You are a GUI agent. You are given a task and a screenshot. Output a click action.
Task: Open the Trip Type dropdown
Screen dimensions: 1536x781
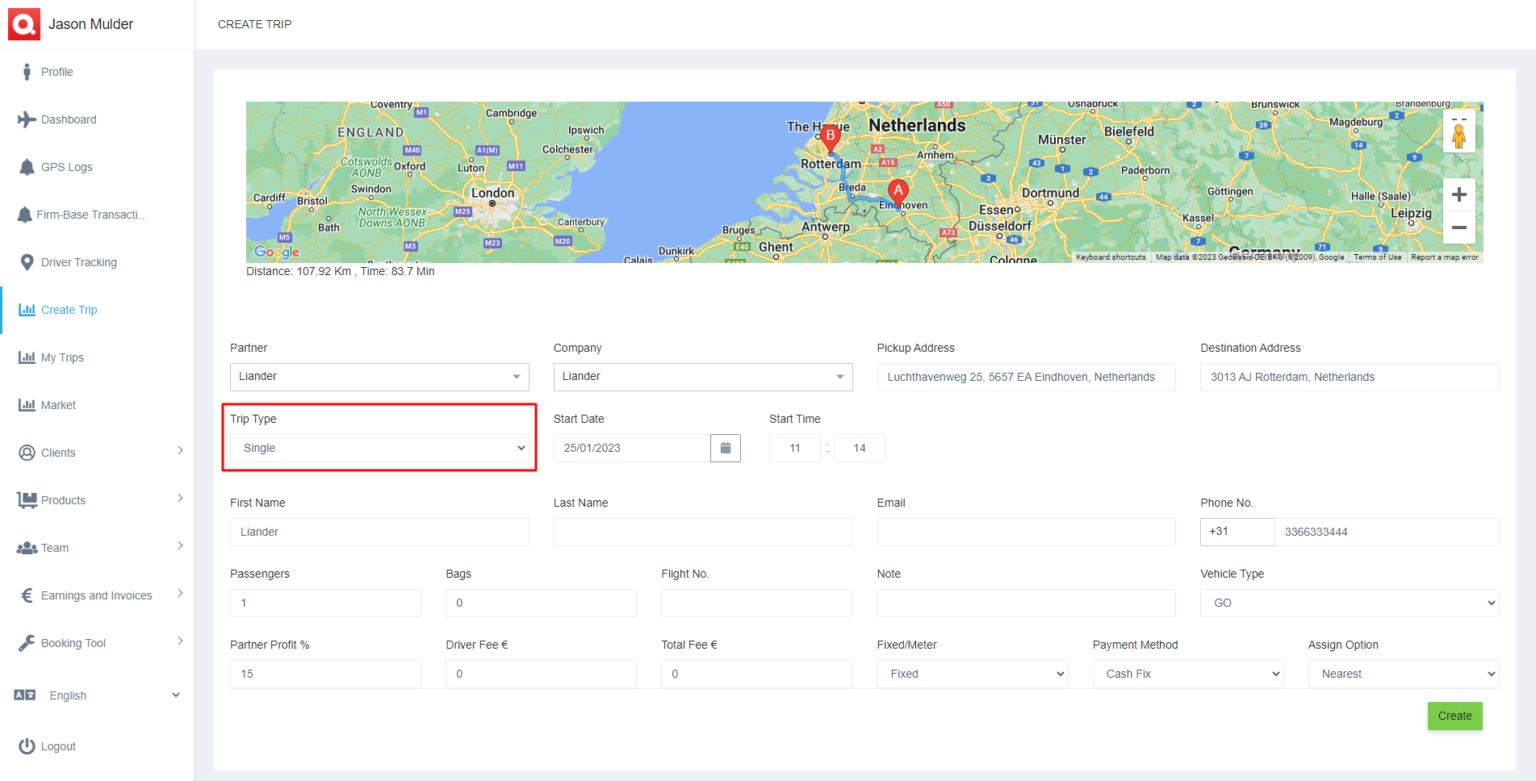(379, 447)
